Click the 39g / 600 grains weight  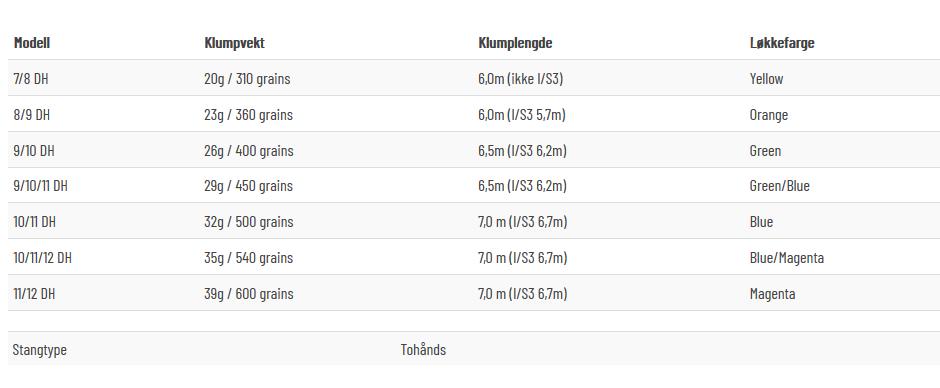pos(249,294)
